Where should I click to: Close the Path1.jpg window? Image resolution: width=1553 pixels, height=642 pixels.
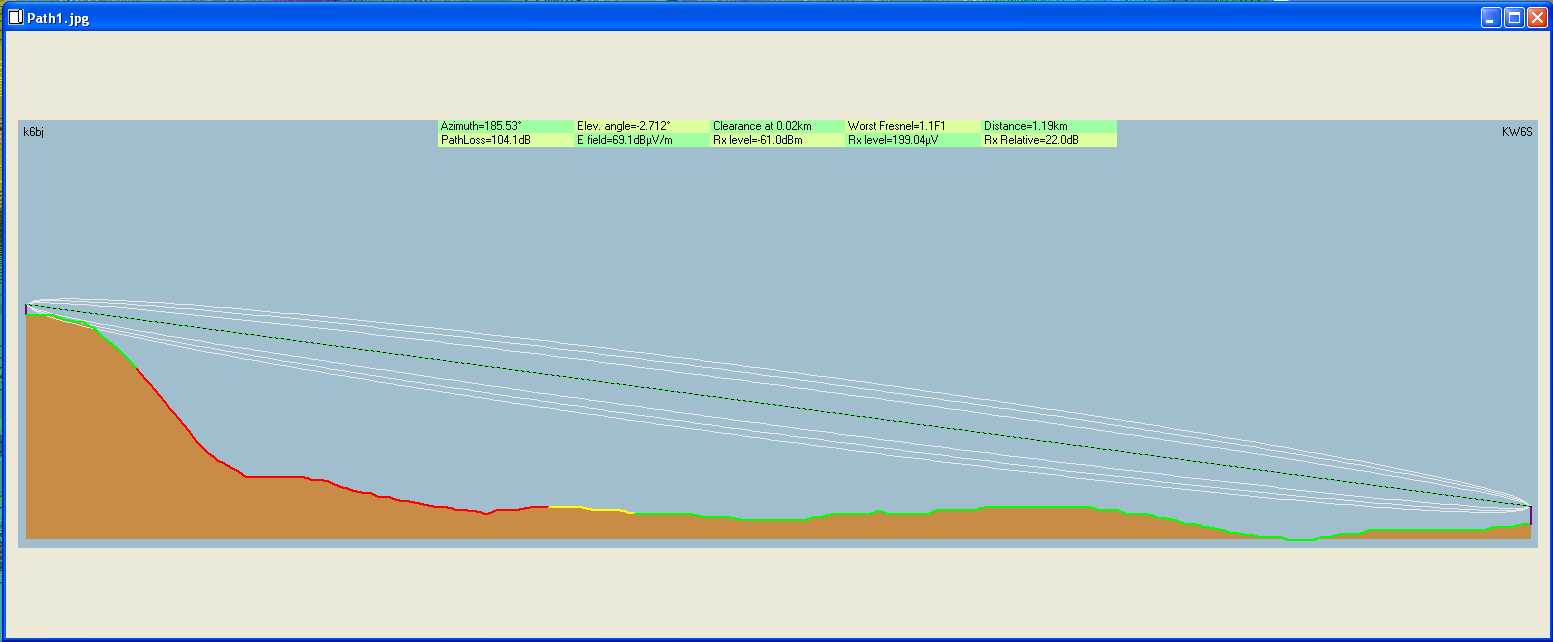(1537, 18)
